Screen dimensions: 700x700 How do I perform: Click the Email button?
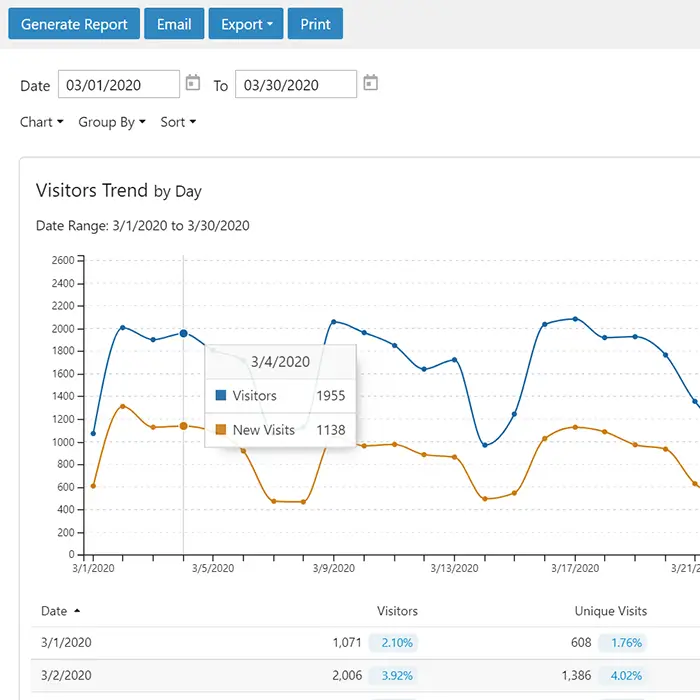click(x=174, y=24)
